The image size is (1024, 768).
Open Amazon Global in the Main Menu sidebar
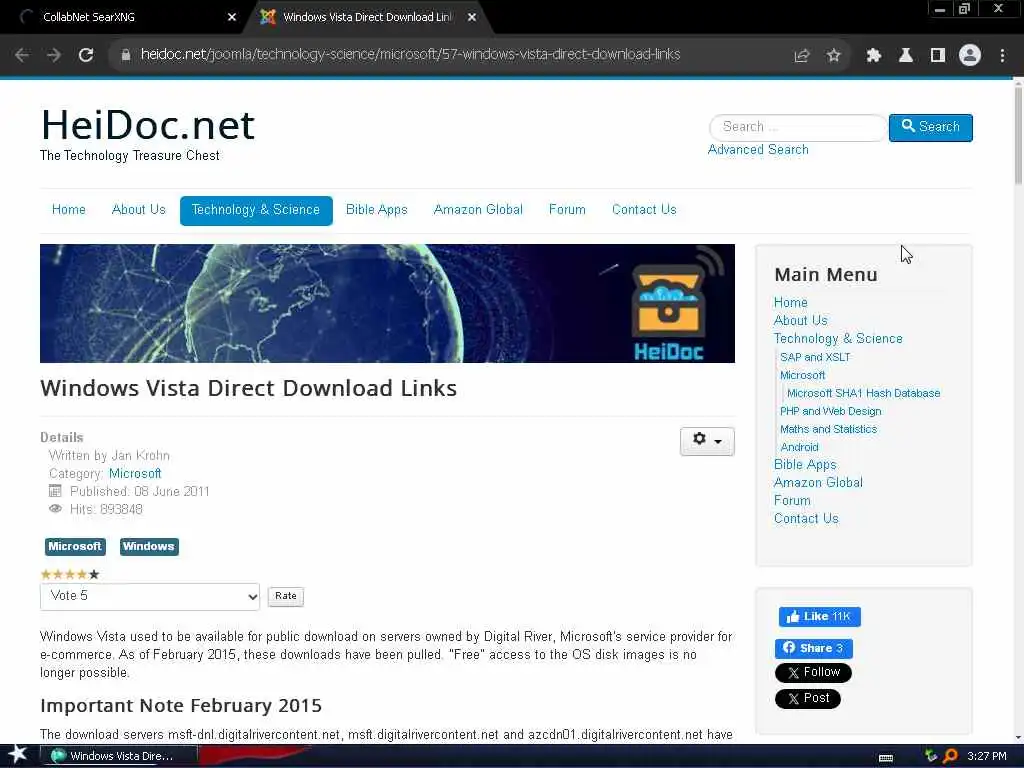[818, 483]
